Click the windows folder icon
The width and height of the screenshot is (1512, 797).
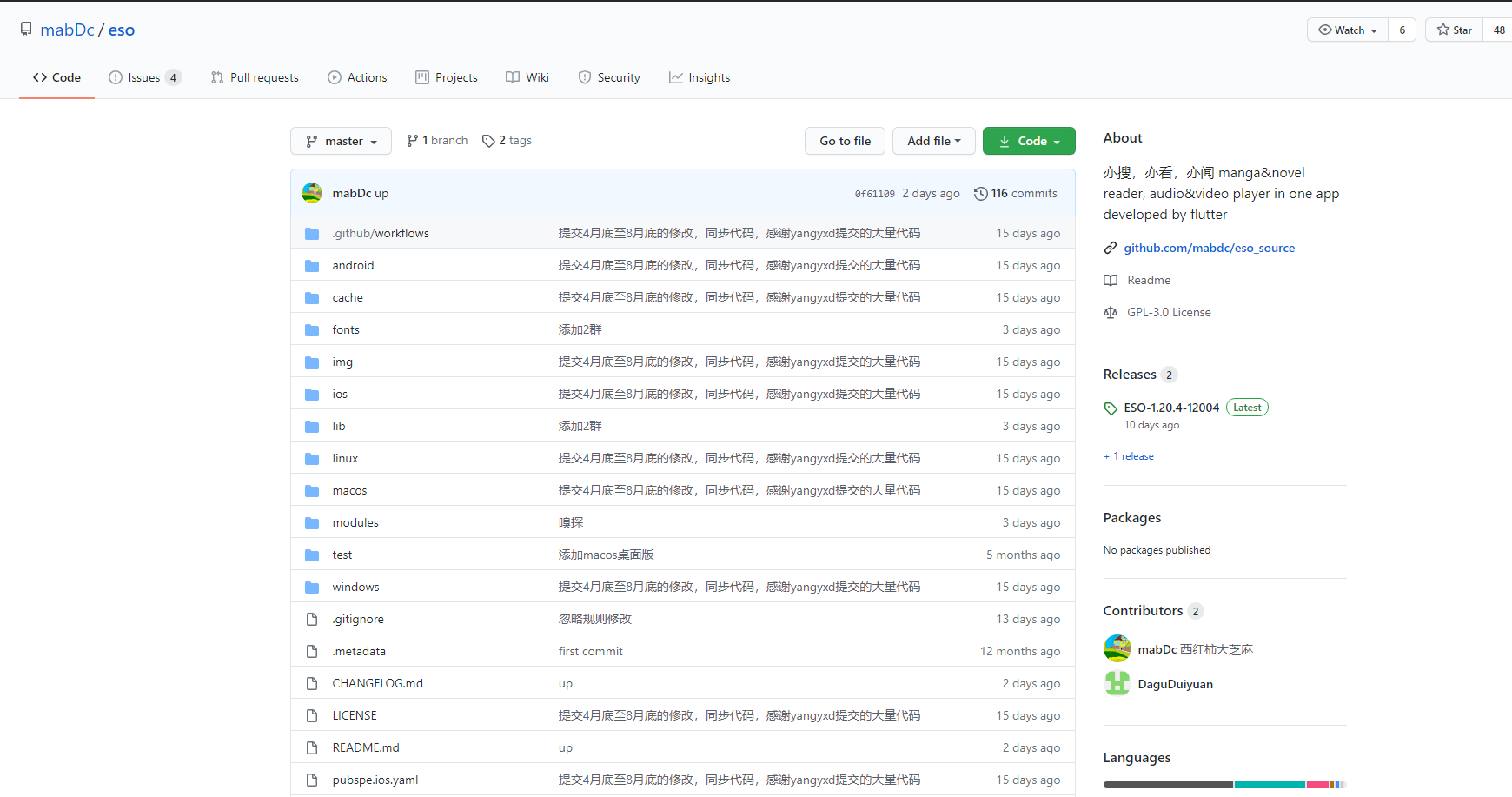[312, 587]
